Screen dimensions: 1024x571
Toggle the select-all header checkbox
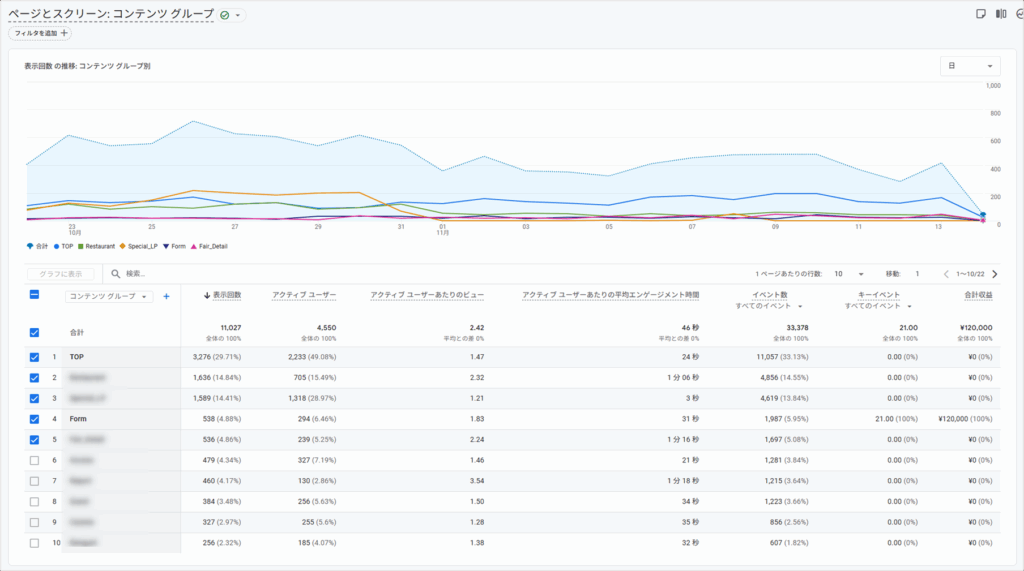[x=35, y=295]
